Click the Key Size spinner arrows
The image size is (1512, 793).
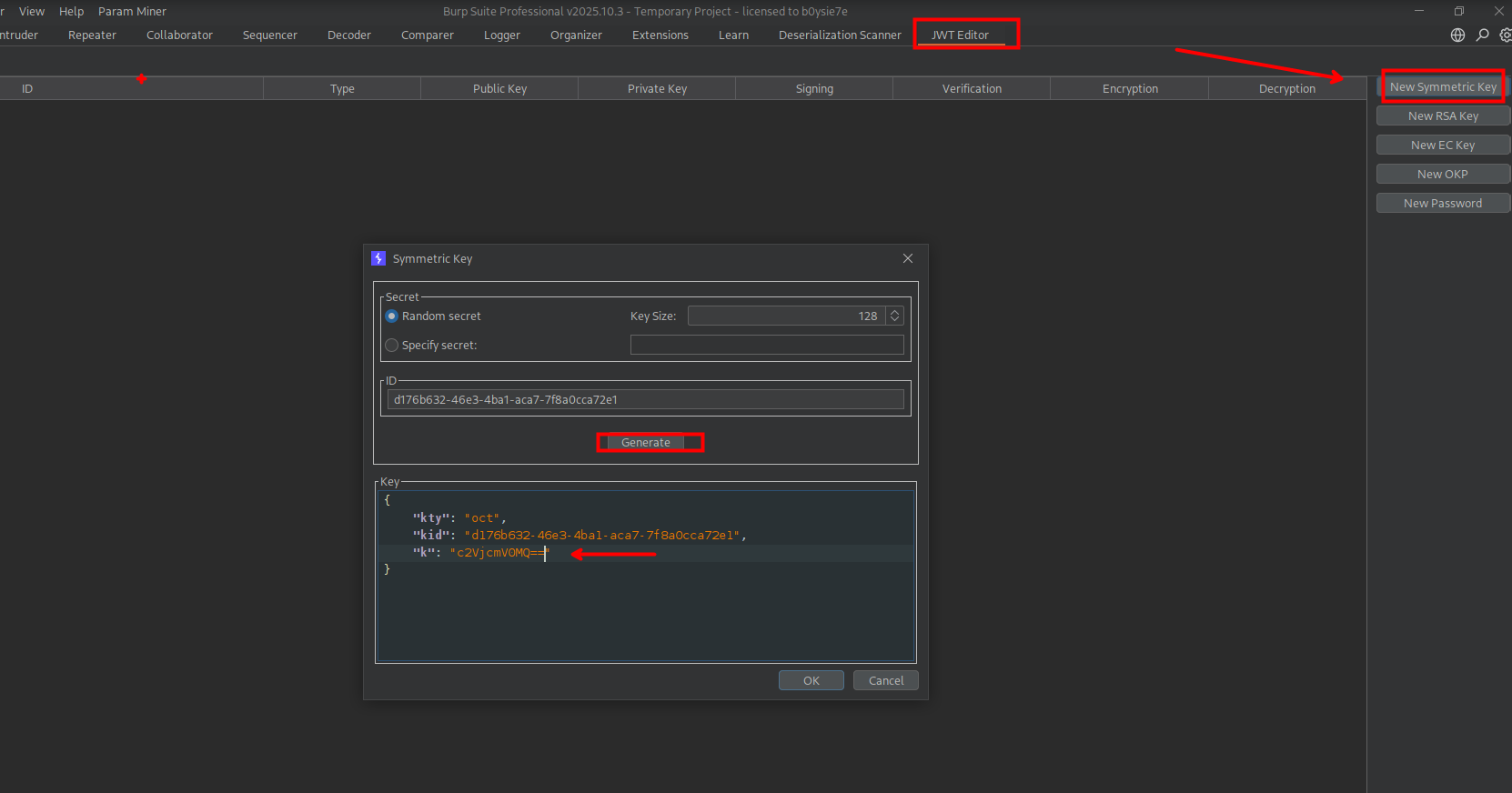(x=895, y=316)
